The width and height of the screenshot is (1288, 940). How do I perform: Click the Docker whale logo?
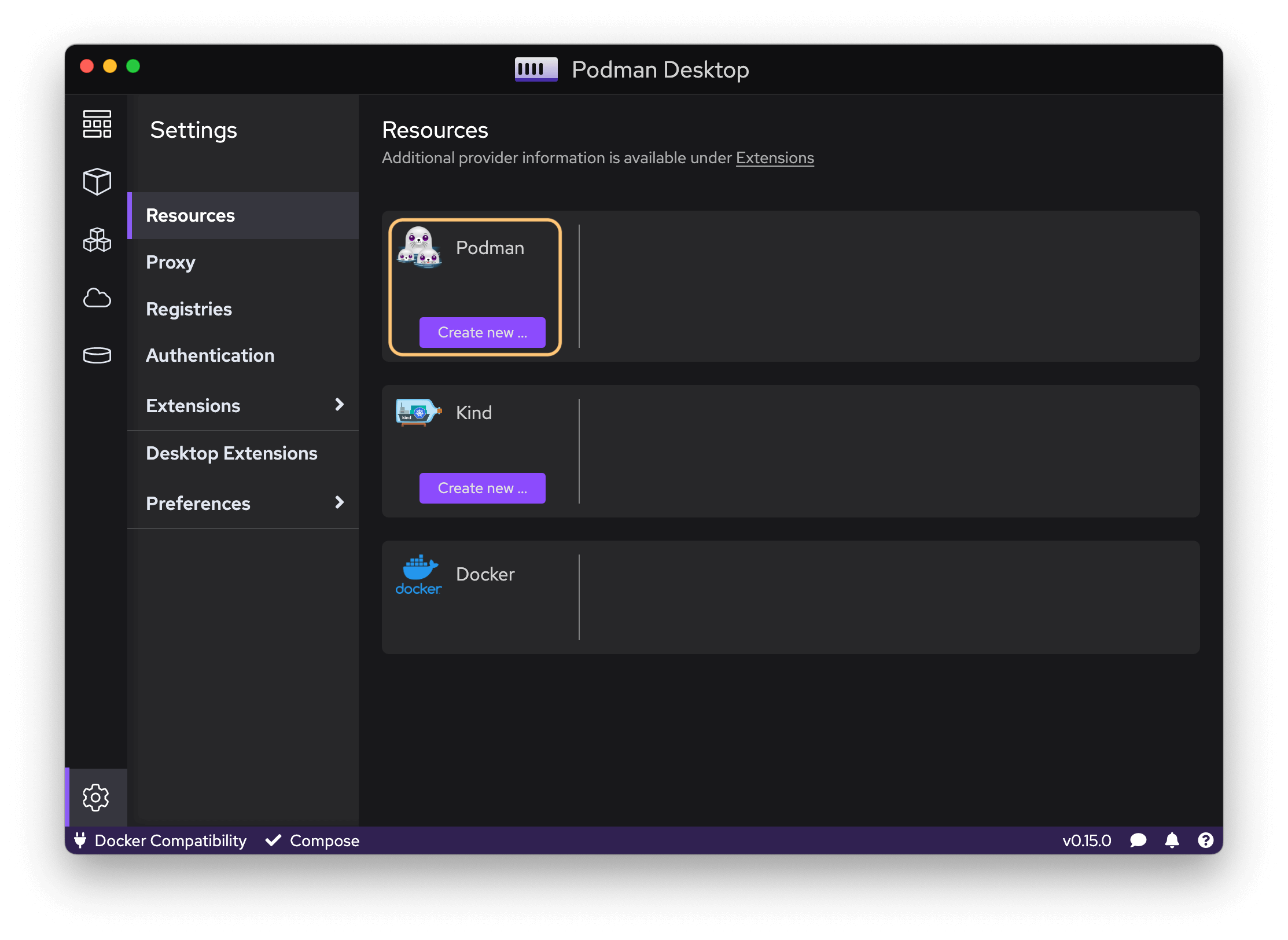(x=418, y=575)
